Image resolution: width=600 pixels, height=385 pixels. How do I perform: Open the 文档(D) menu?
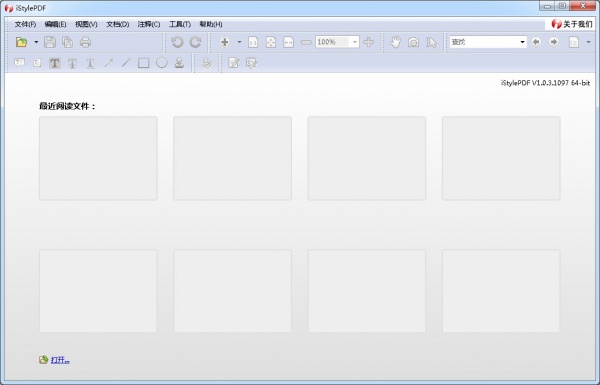tap(117, 24)
